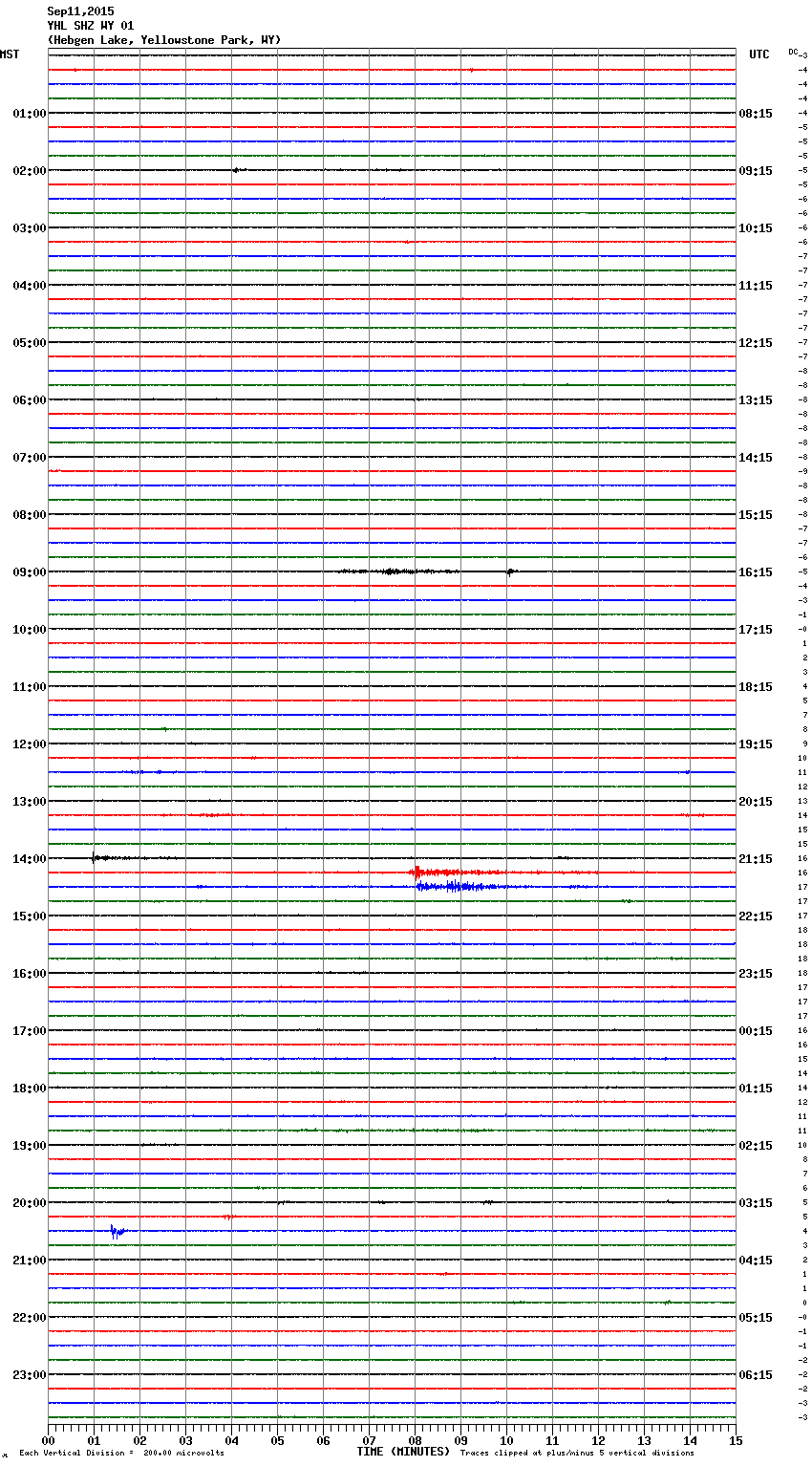Select the 08:00 MST time label
The height and width of the screenshot is (1466, 812).
[30, 515]
